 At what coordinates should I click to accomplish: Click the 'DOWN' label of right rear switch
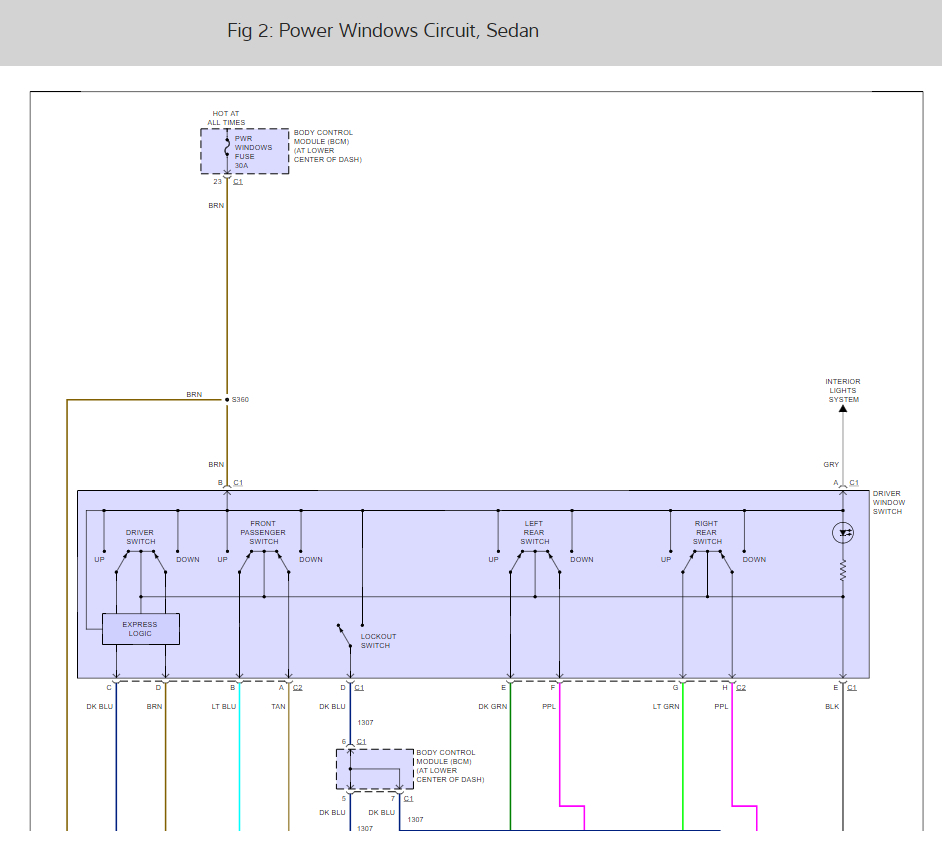tap(754, 559)
